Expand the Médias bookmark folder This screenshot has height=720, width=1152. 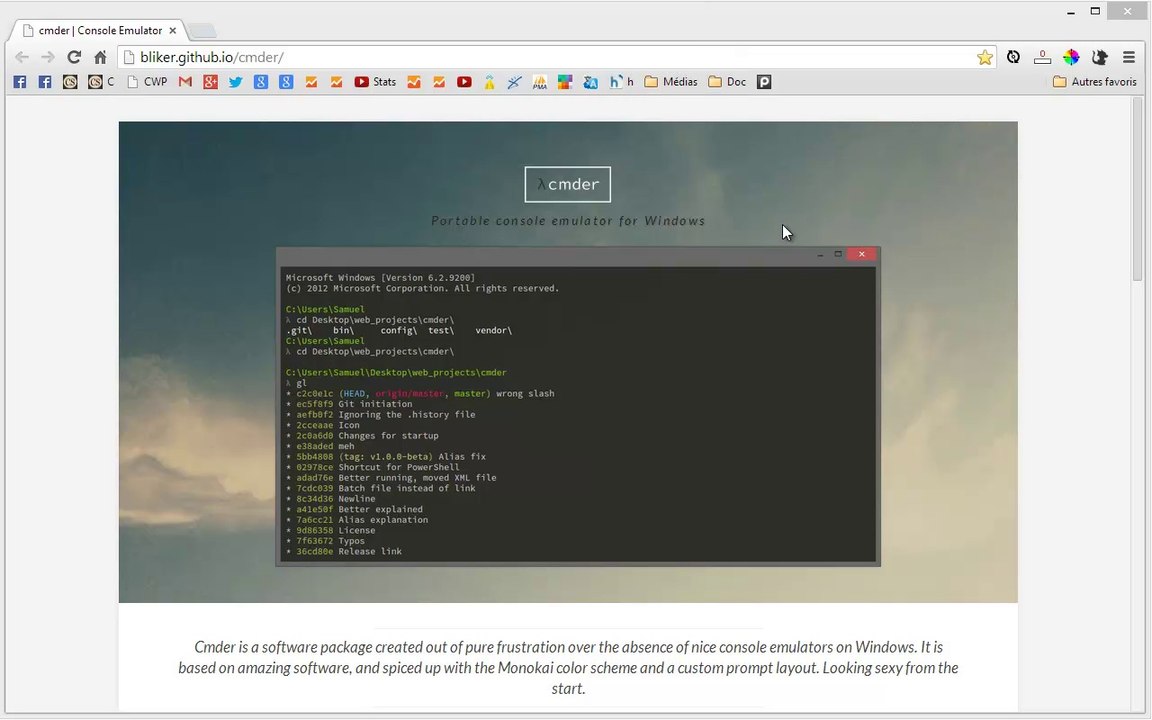671,82
